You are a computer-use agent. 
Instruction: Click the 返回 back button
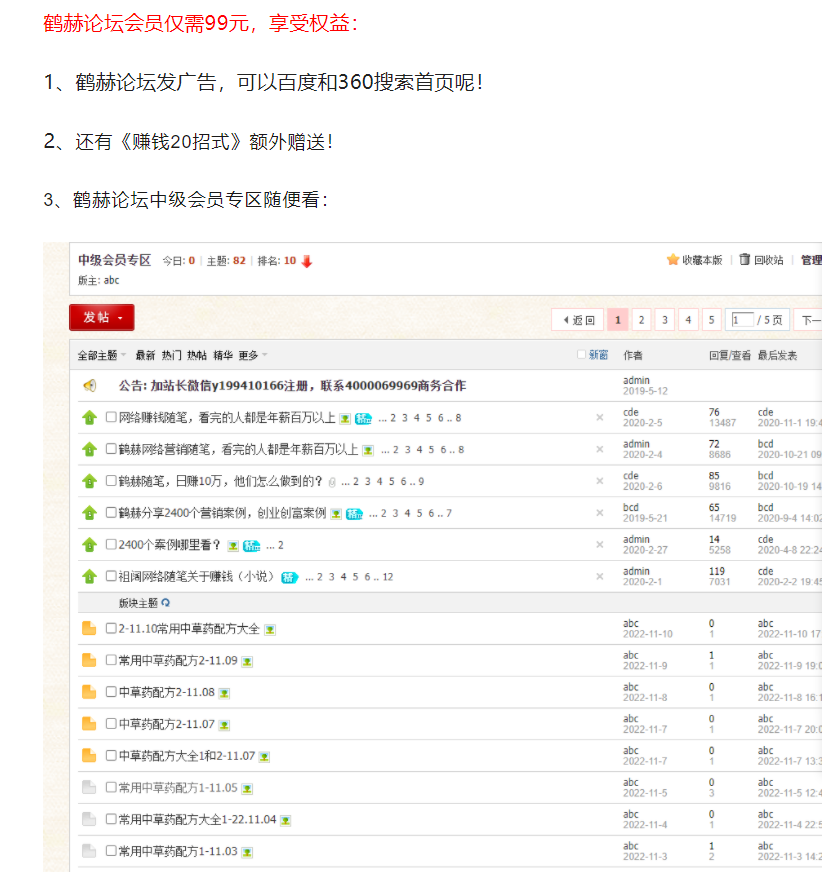pyautogui.click(x=578, y=320)
